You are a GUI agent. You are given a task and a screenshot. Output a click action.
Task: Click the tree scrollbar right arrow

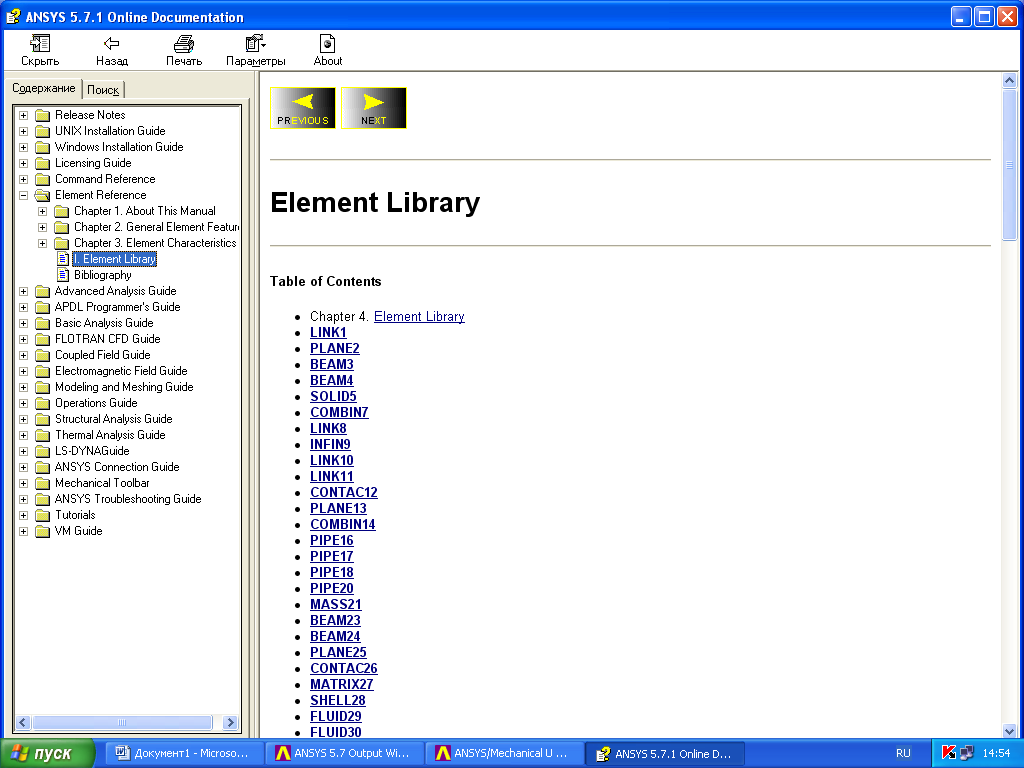pyautogui.click(x=230, y=722)
